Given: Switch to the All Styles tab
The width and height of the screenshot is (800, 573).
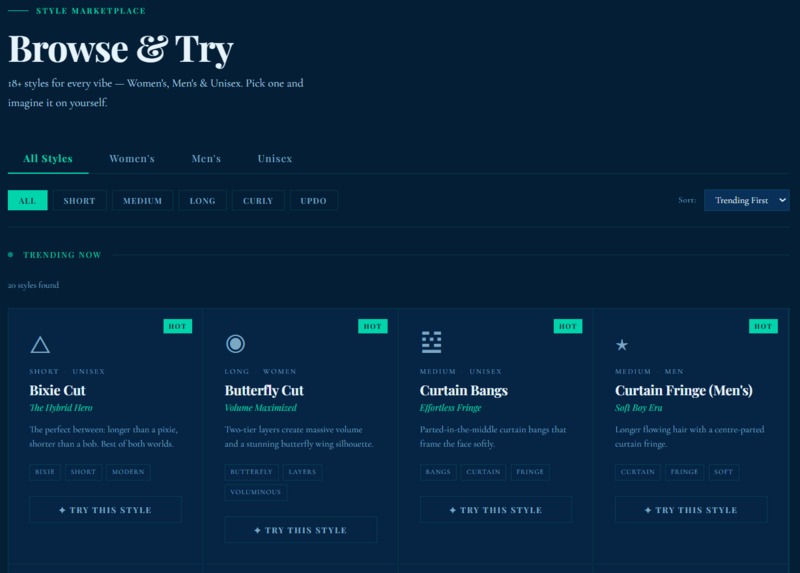Looking at the screenshot, I should (x=48, y=159).
